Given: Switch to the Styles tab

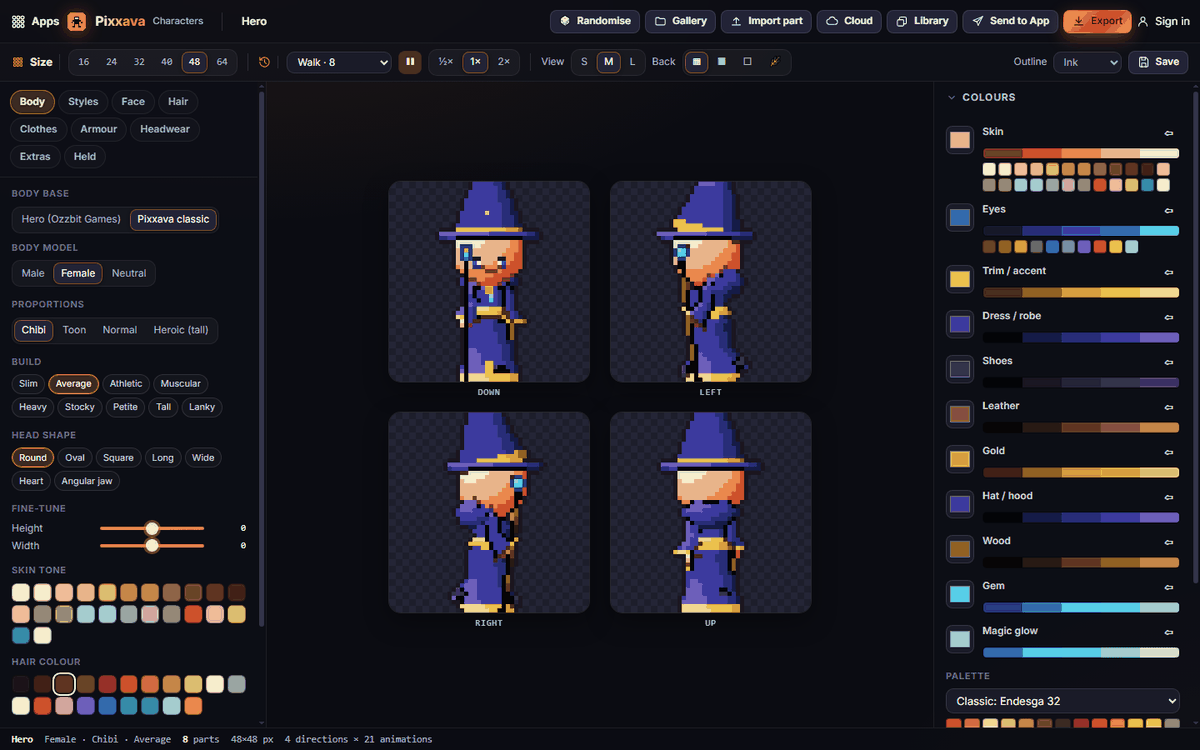Looking at the screenshot, I should point(83,102).
